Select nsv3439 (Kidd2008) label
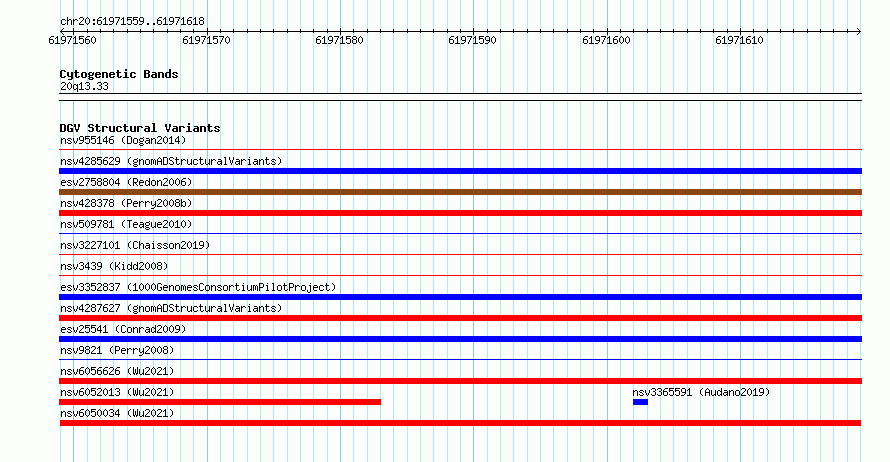 [x=114, y=266]
